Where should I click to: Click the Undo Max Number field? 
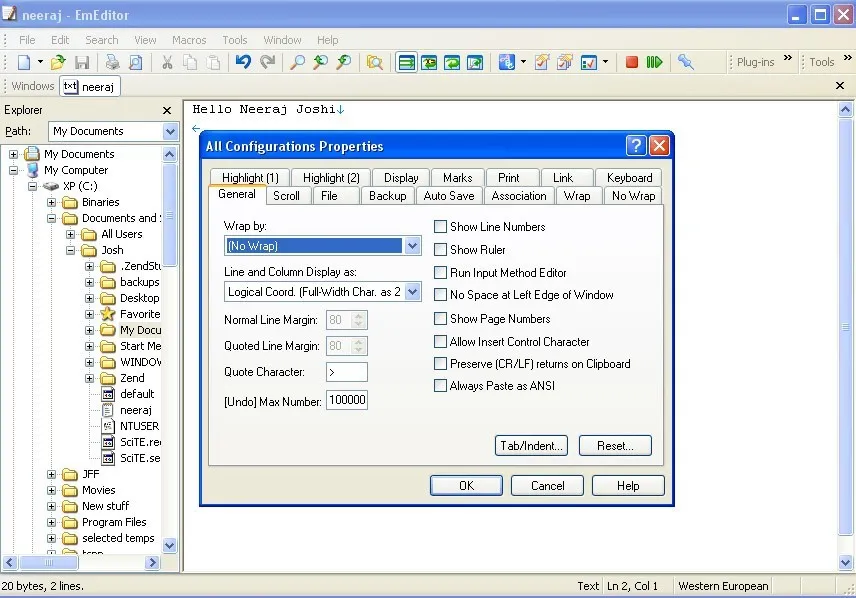347,400
